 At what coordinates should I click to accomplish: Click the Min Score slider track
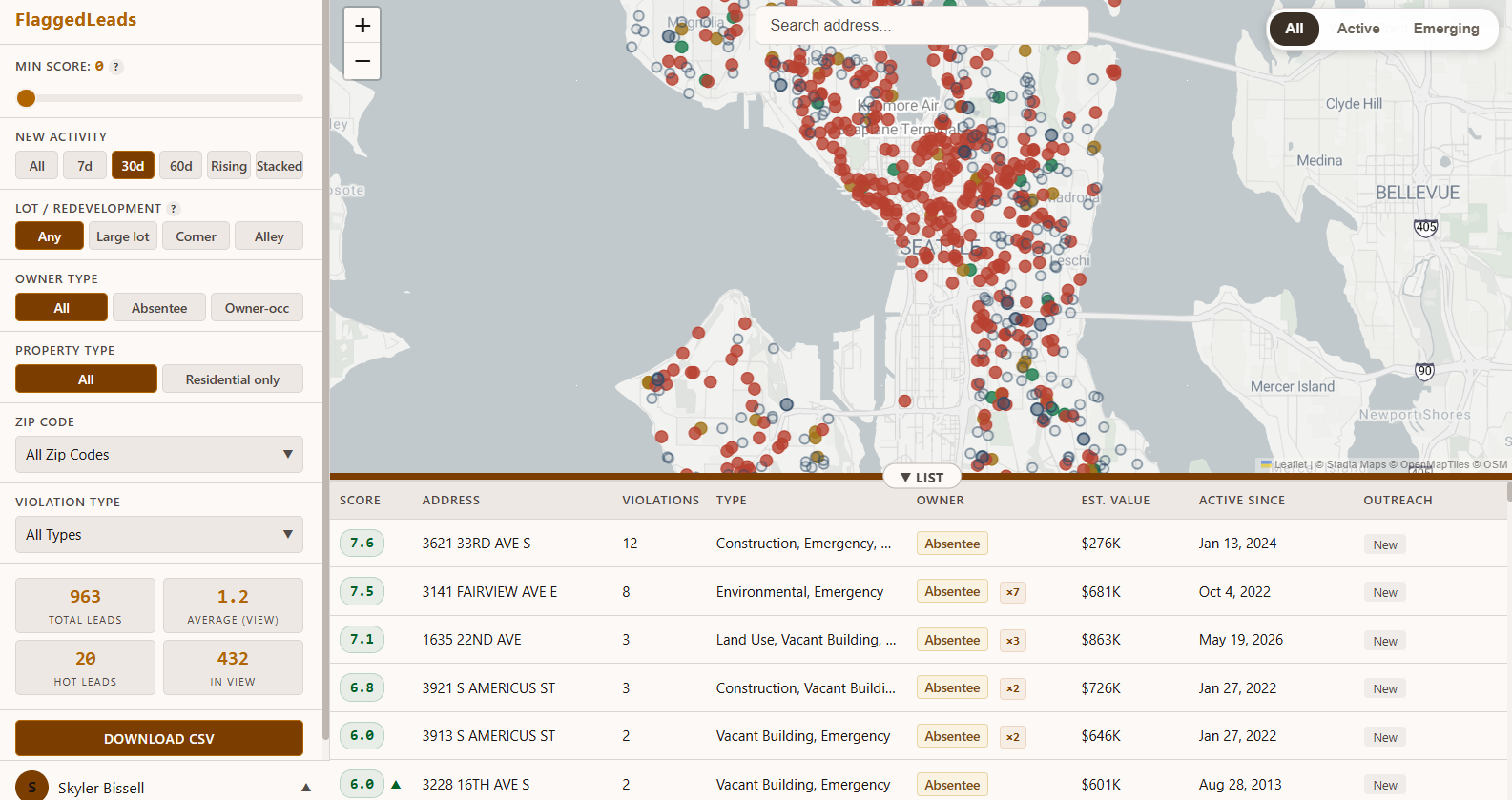[159, 98]
